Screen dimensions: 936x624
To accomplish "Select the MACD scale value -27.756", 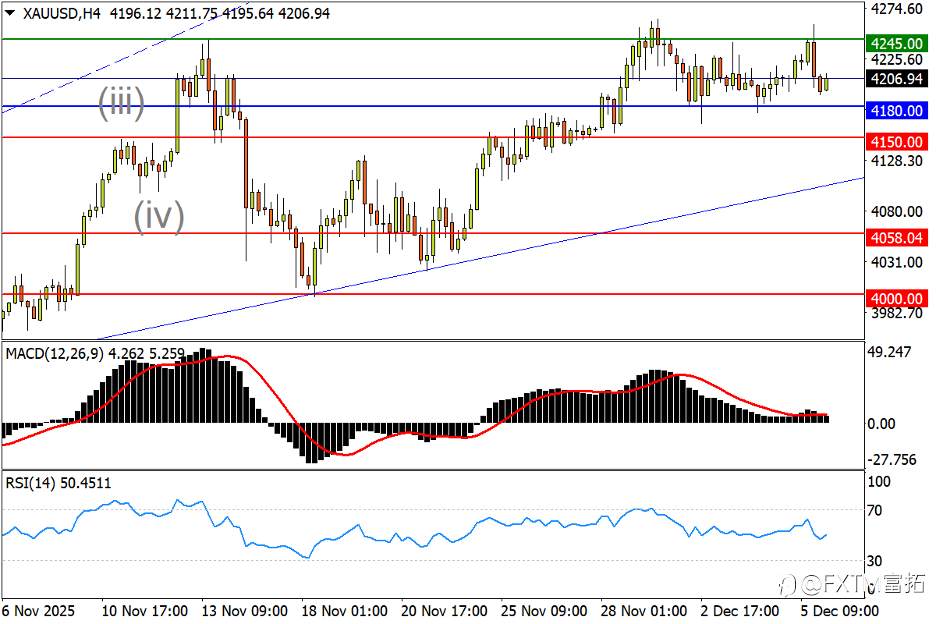I will (891, 459).
